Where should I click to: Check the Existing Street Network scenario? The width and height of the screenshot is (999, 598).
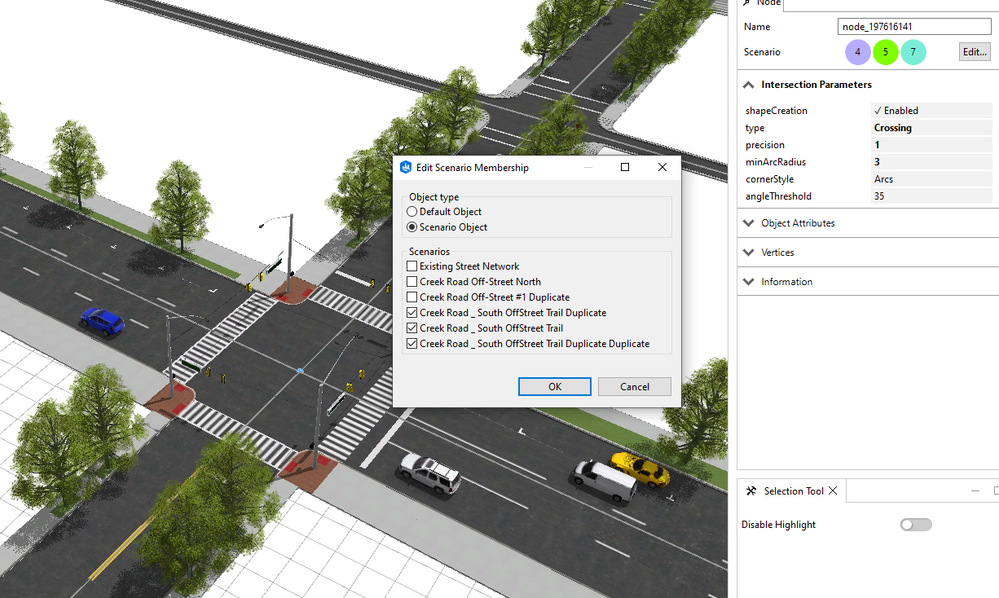pyautogui.click(x=412, y=266)
